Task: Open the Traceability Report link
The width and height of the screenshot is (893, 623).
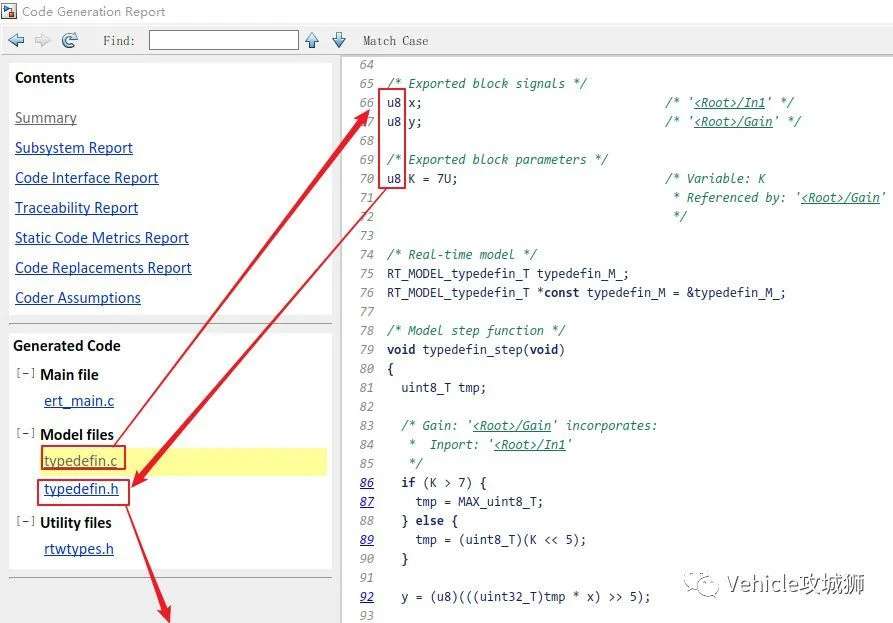Action: click(77, 208)
